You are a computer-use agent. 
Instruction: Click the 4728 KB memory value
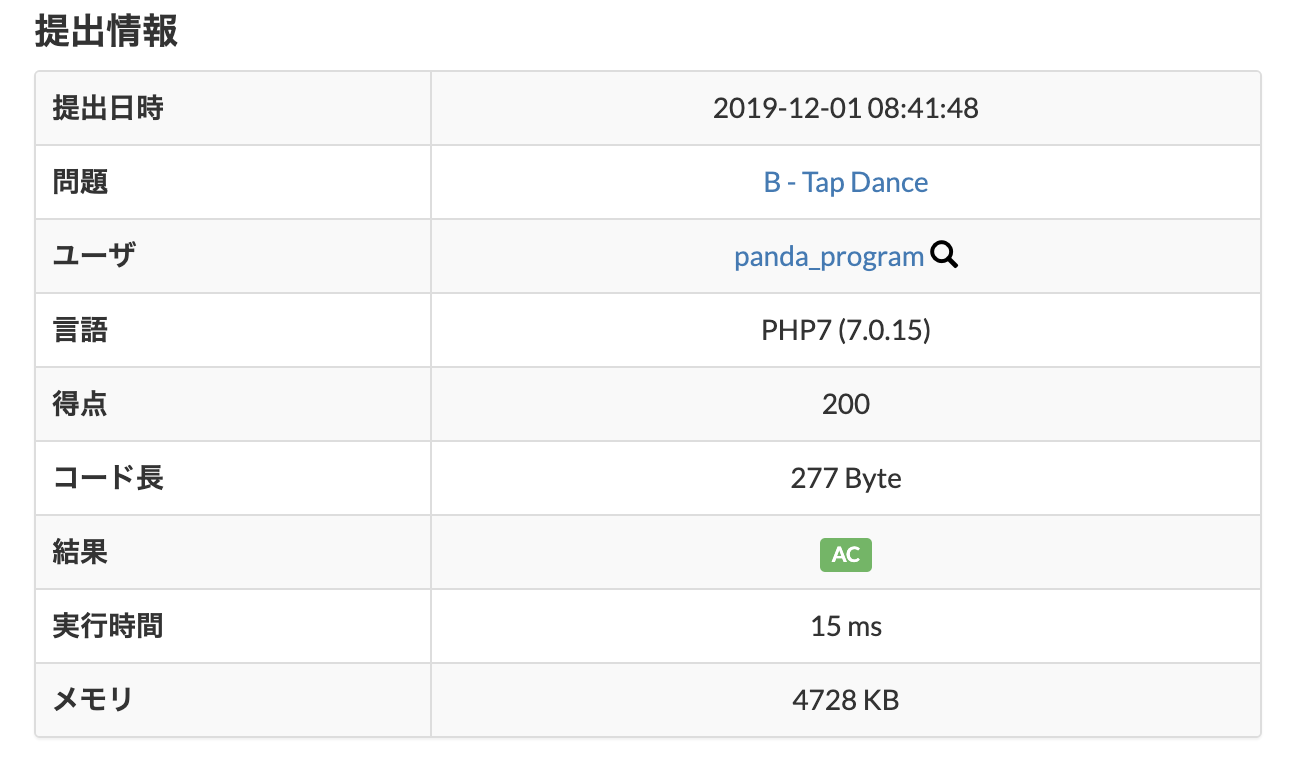point(845,700)
